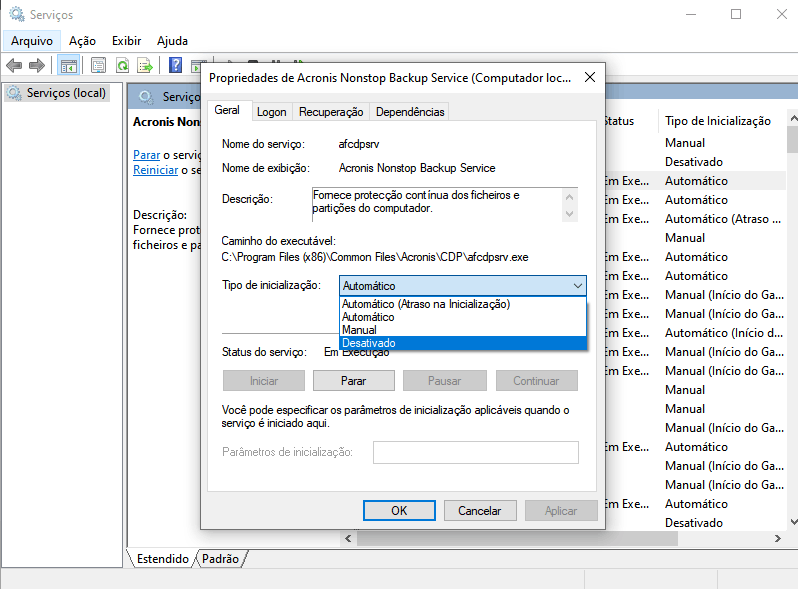
Task: Choose Automático option in dropdown list
Action: click(x=463, y=317)
